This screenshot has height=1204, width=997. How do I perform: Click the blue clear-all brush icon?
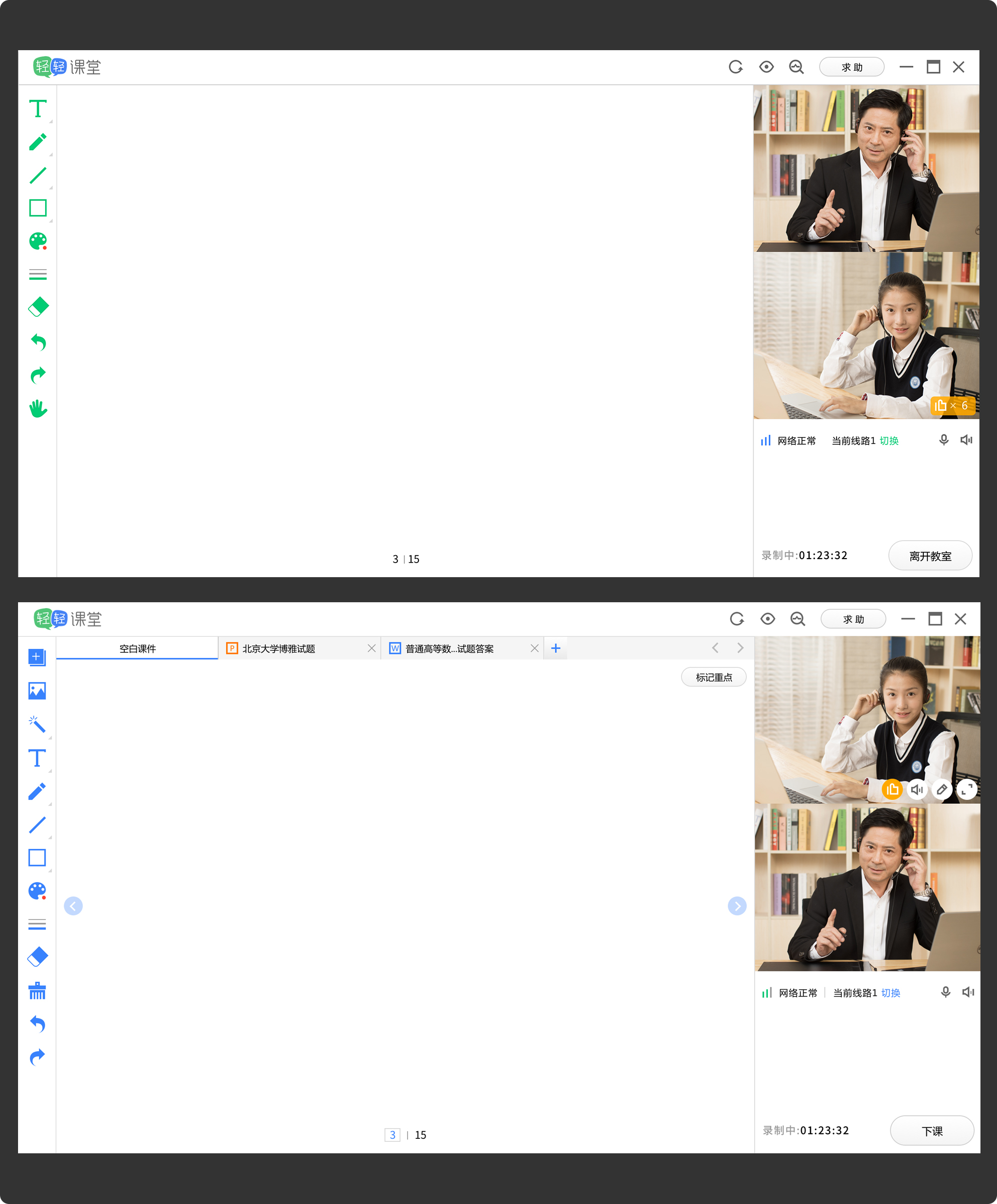tap(37, 991)
